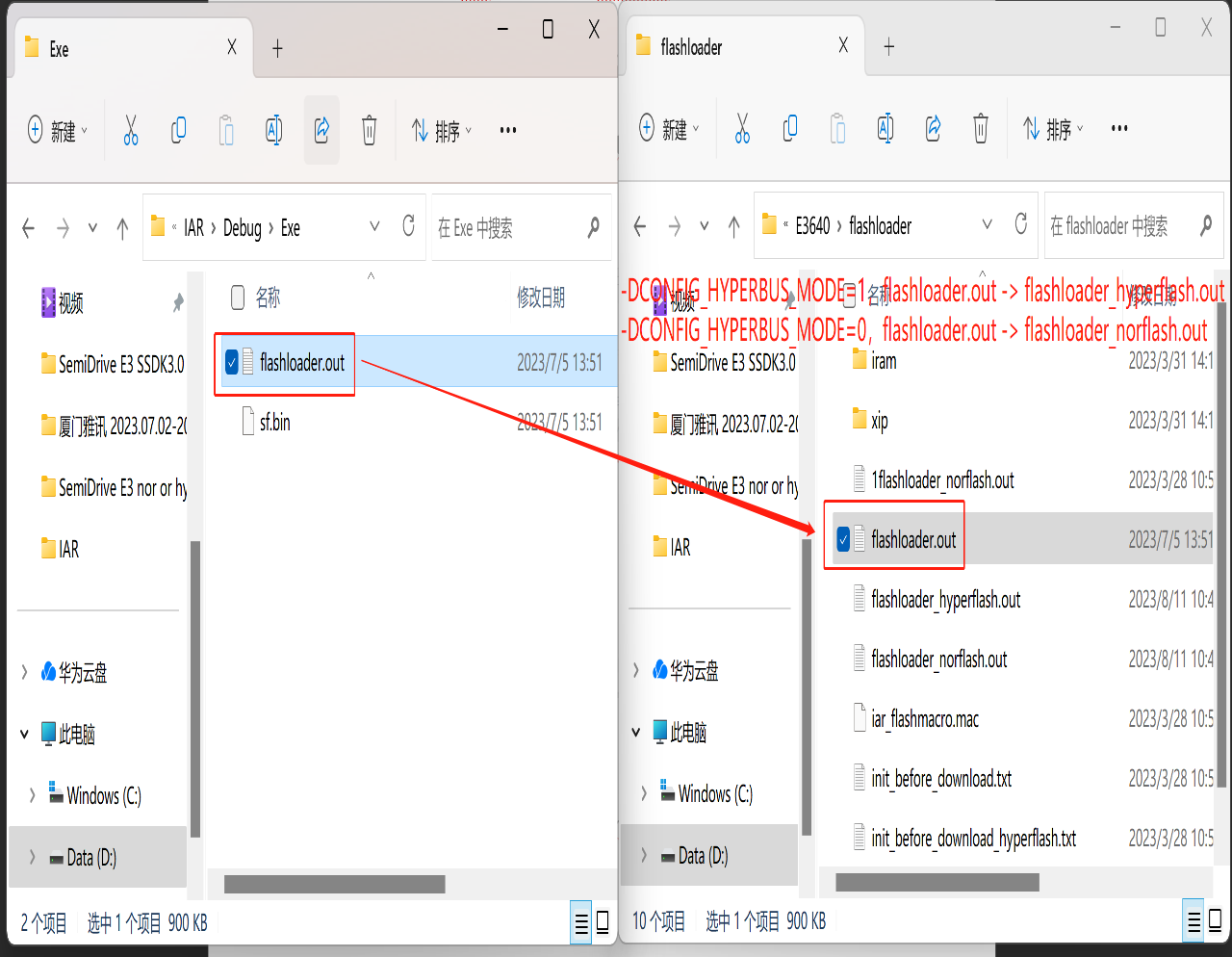Screen dimensions: 1232x957
Task: Collapse 此电脑 in flashloader window sidebar
Action: [636, 733]
